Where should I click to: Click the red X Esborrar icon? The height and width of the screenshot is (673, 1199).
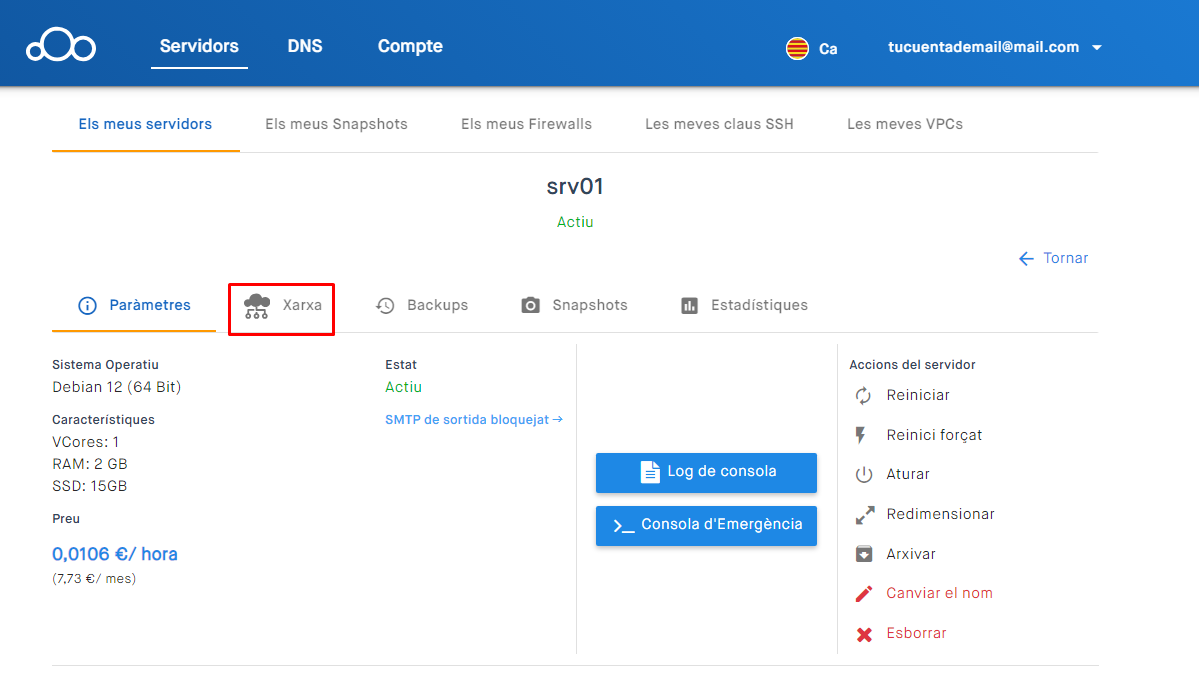tap(864, 634)
